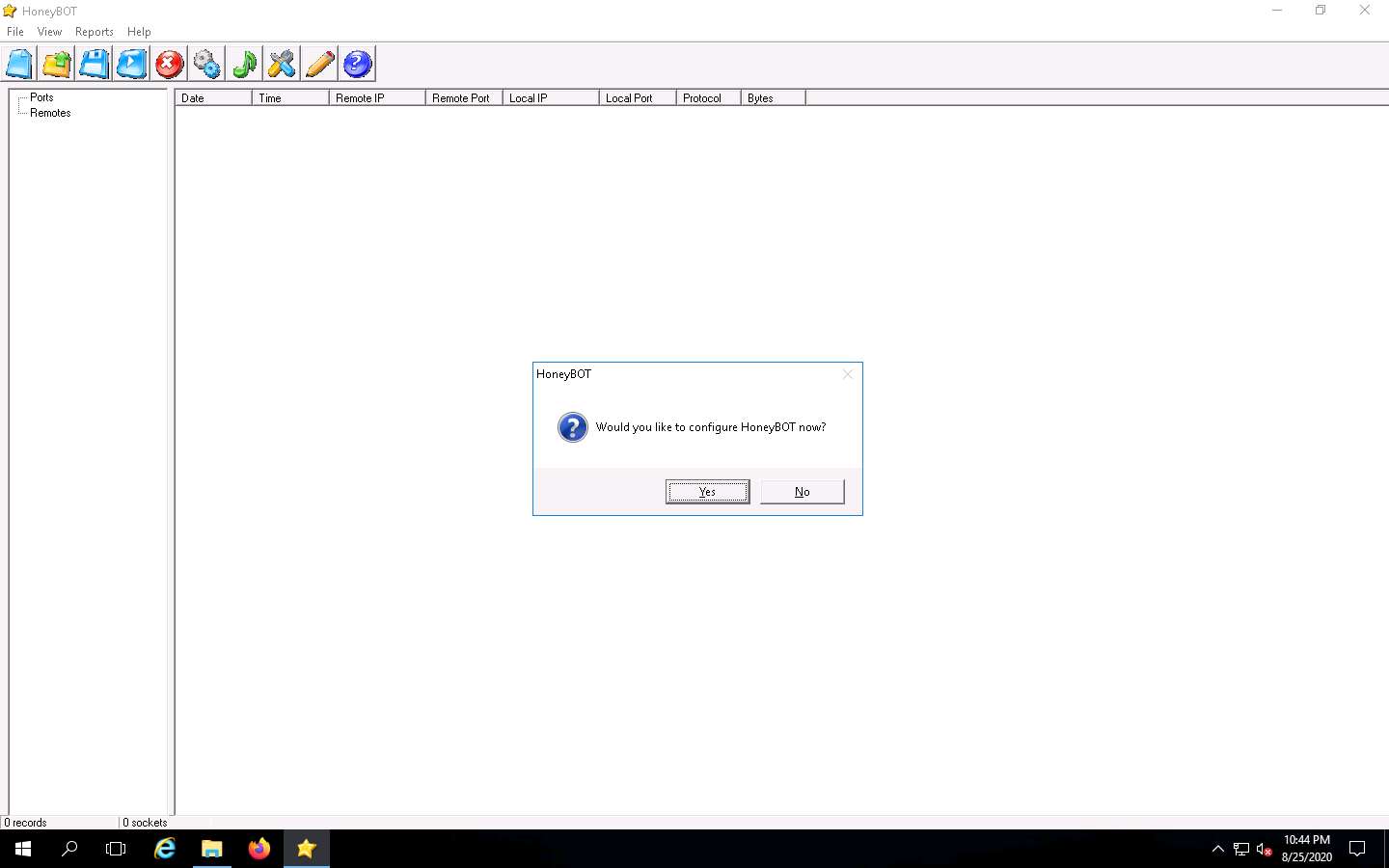Viewport: 1389px width, 868px height.
Task: Open the Help menu
Action: 139,32
